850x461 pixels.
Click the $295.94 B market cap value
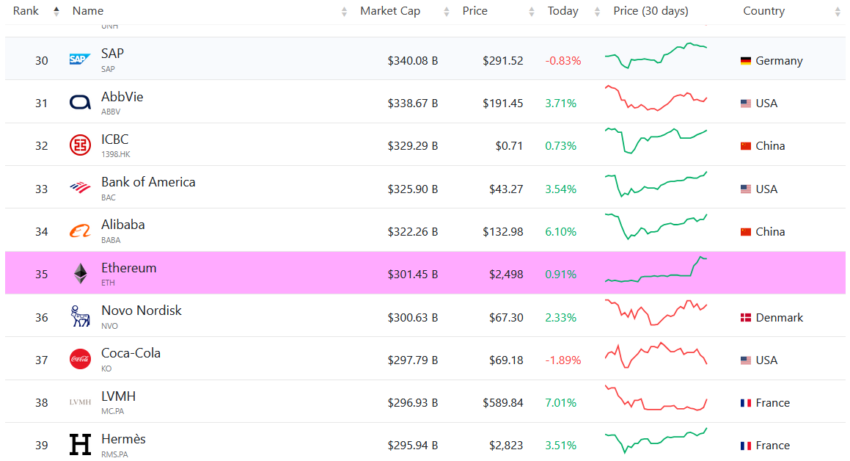pos(413,445)
